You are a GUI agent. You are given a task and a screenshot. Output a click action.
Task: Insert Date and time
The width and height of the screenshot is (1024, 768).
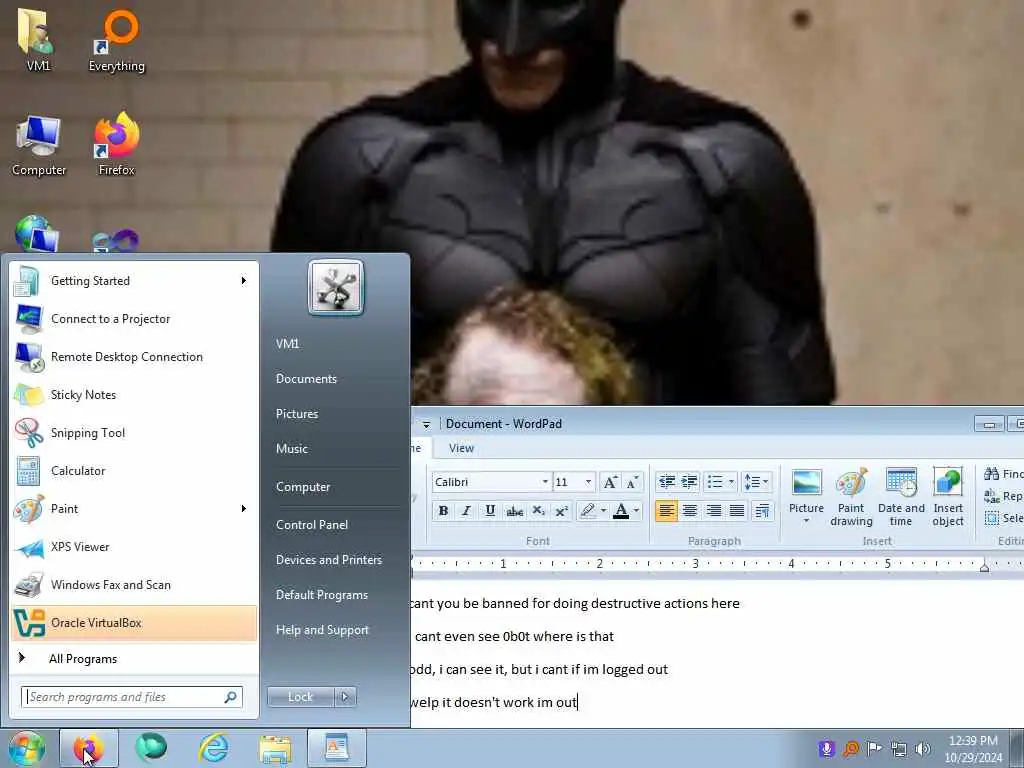click(x=901, y=496)
